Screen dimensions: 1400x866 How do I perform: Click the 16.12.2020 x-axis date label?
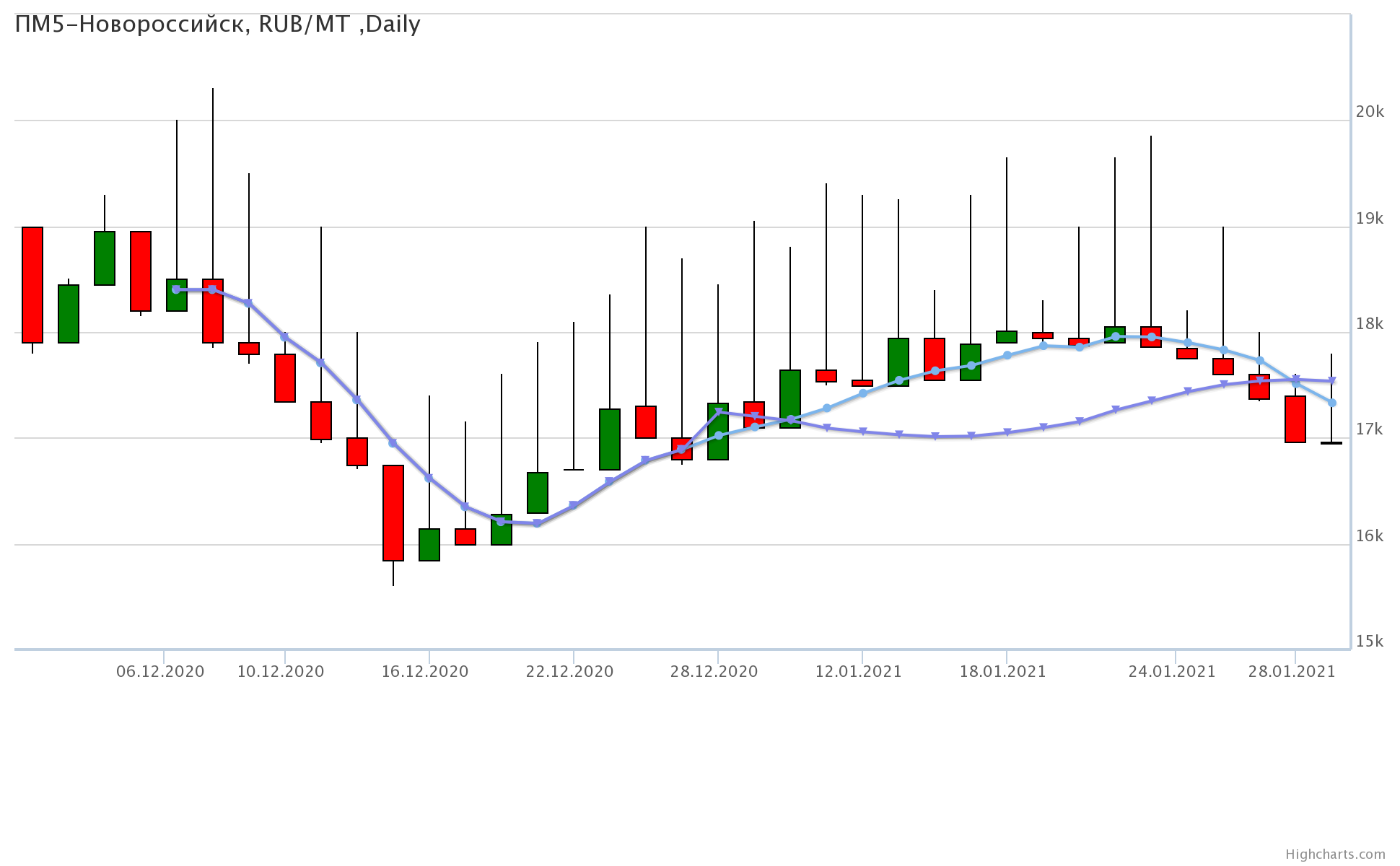[x=425, y=672]
